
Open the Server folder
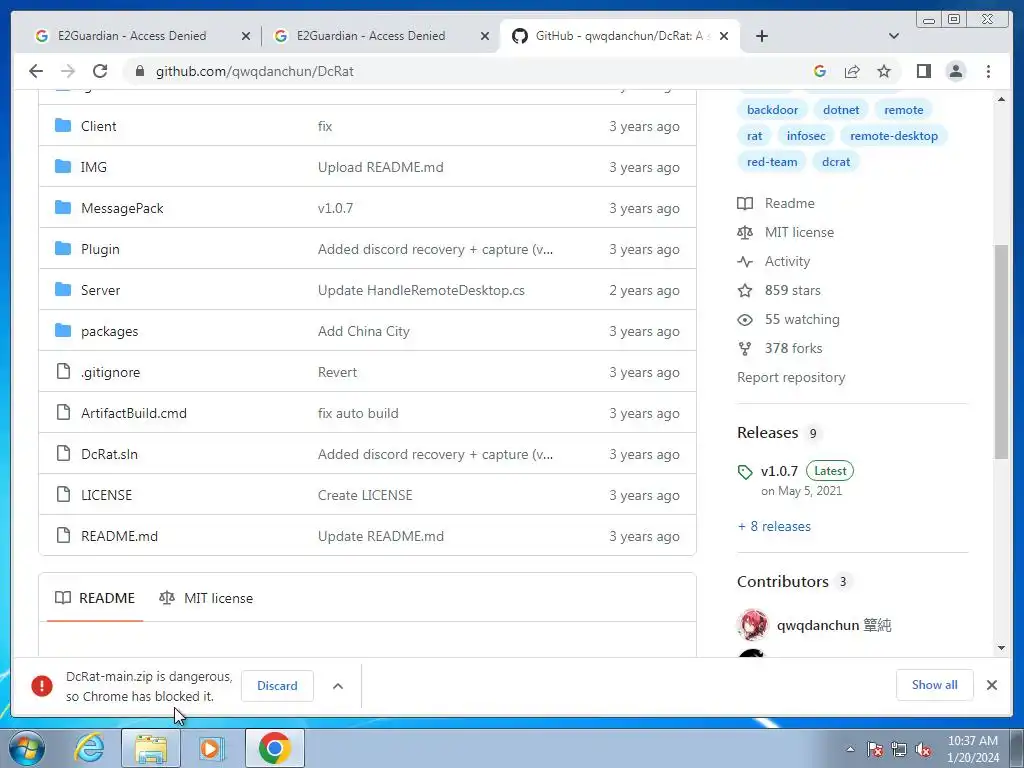tap(100, 290)
